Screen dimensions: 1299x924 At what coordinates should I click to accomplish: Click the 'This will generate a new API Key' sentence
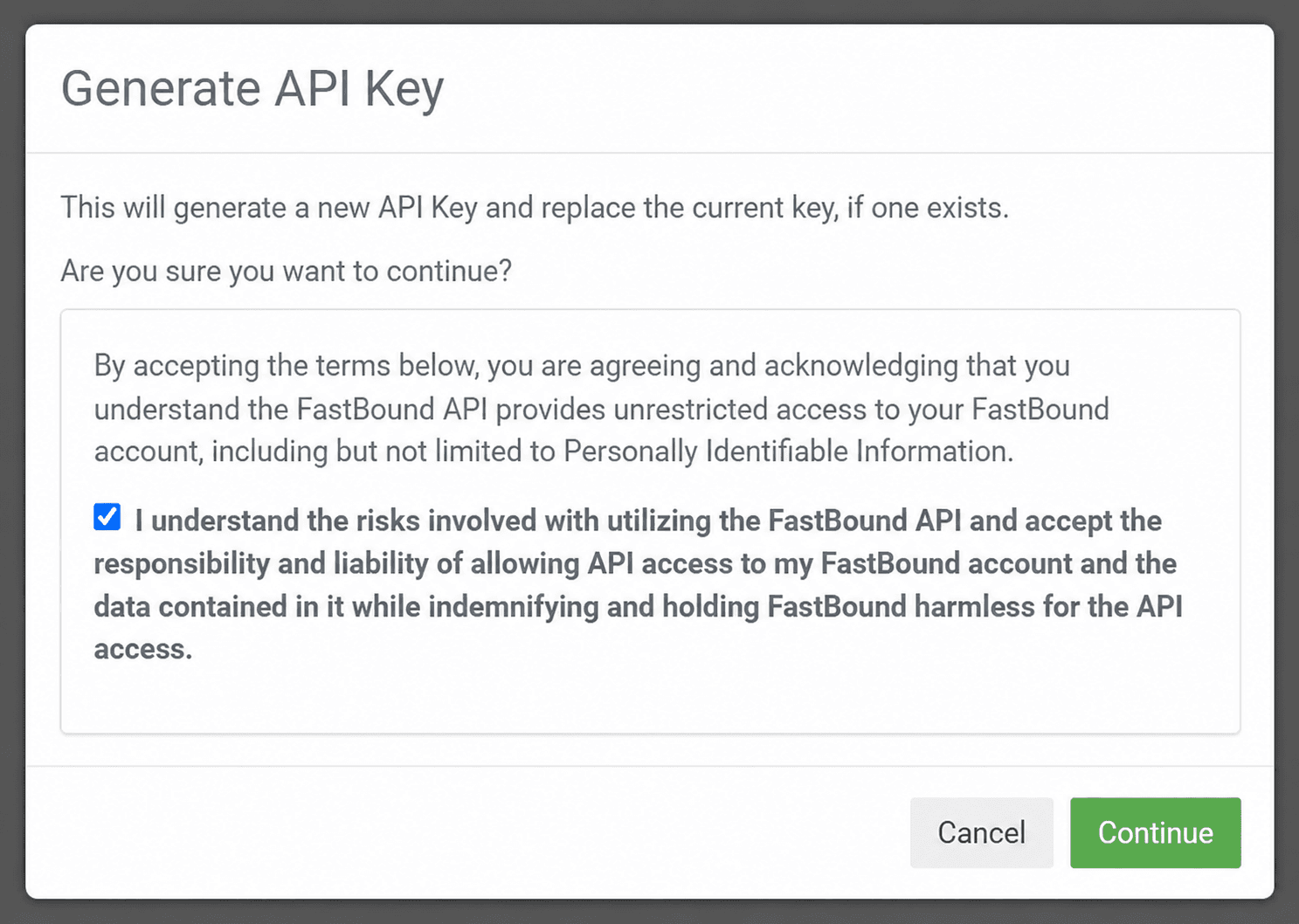pyautogui.click(x=535, y=208)
